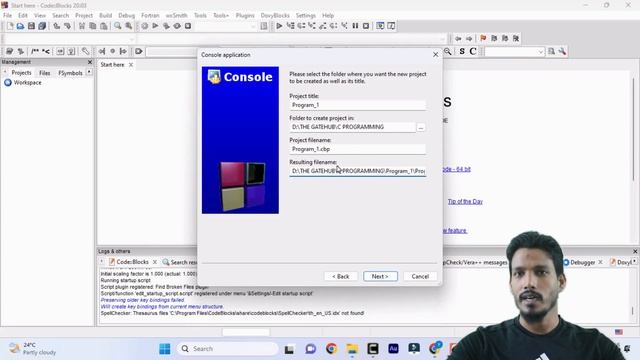Image resolution: width=640 pixels, height=360 pixels.
Task: Click the Cut toolbar icon
Action: click(82, 26)
